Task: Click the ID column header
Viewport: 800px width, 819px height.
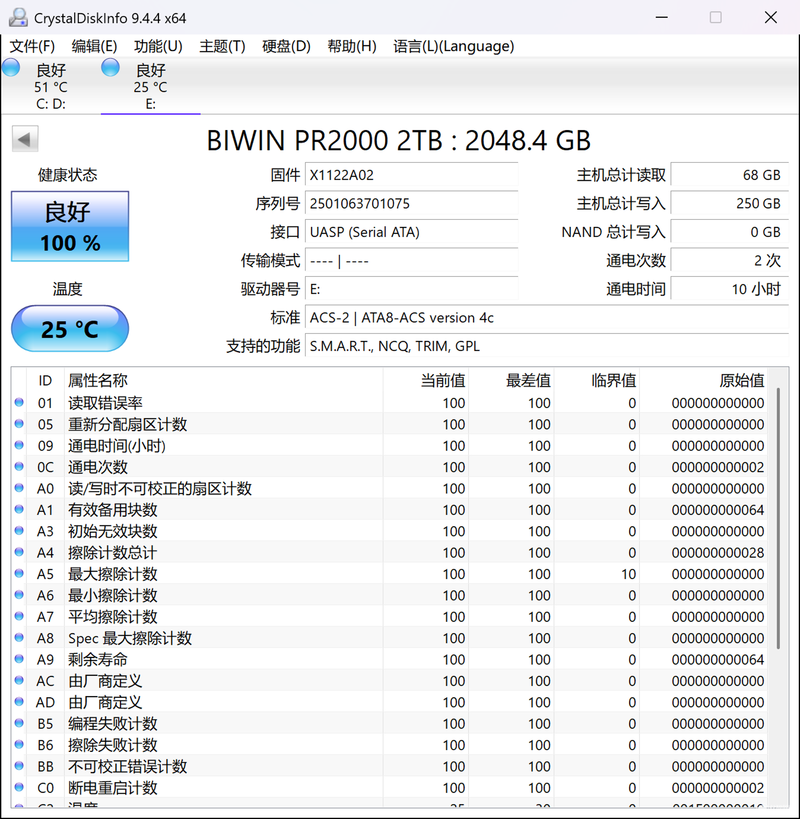Action: [45, 380]
